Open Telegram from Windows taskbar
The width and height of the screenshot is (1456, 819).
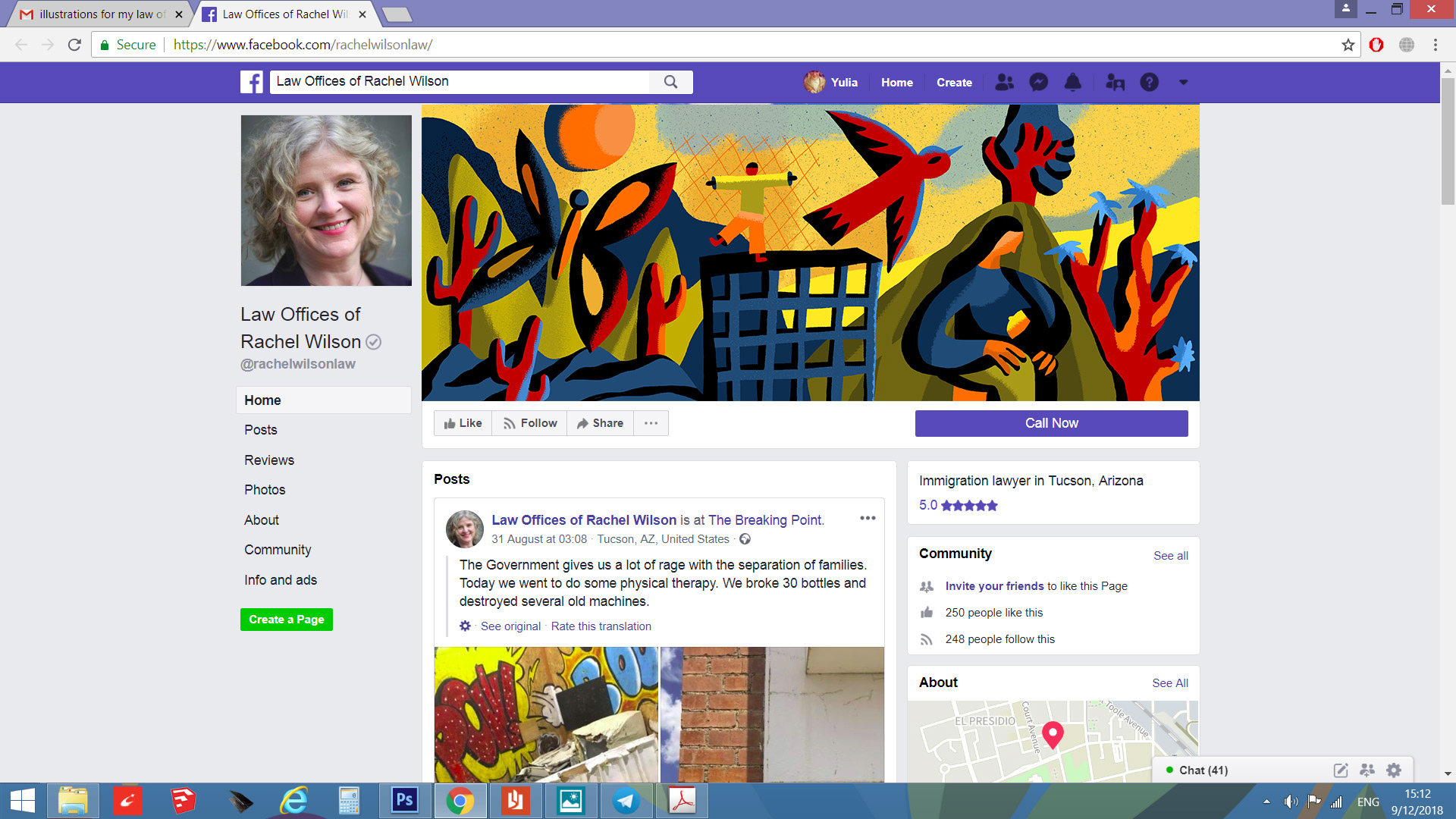626,801
